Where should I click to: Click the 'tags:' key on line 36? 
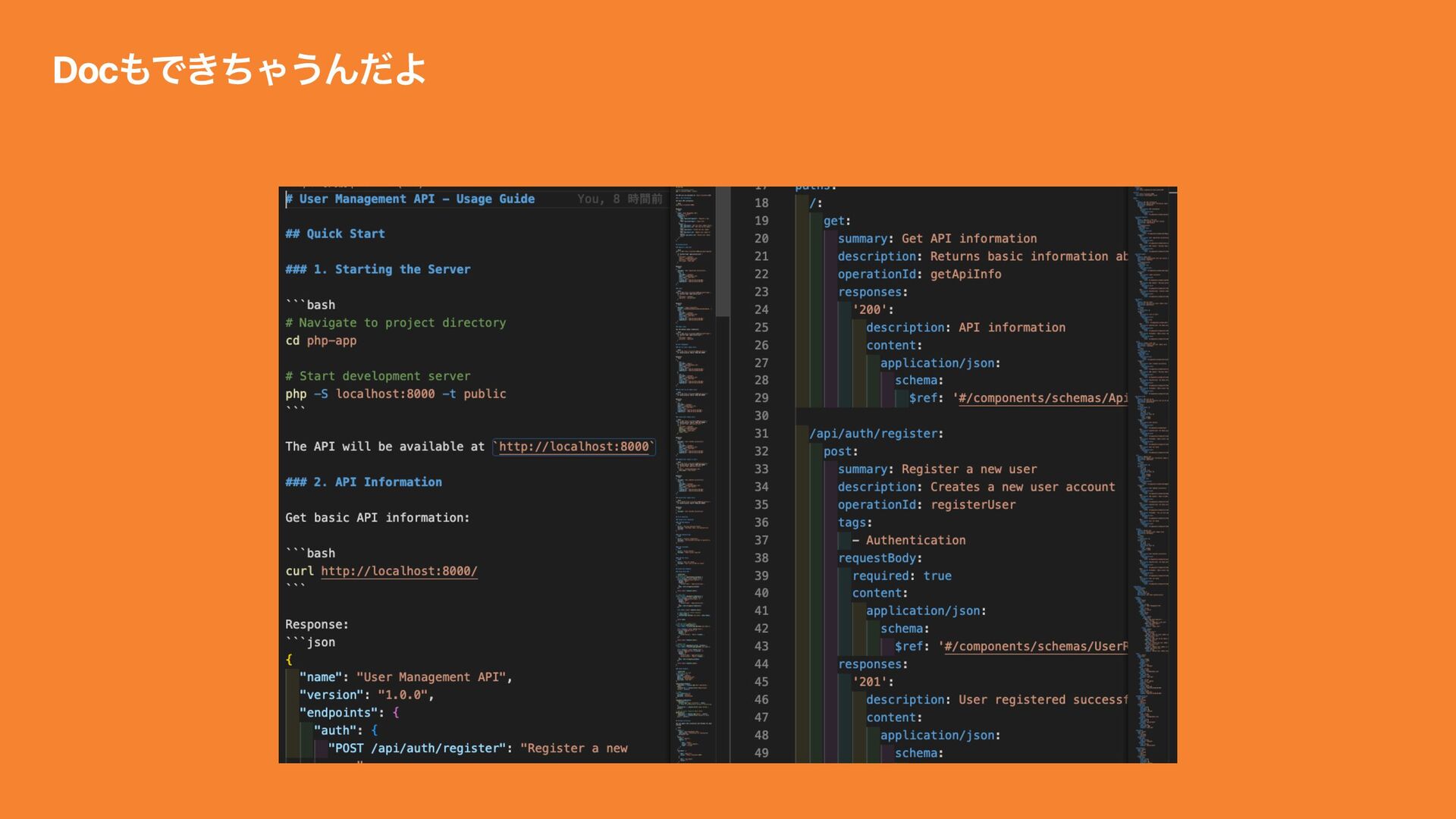pos(855,522)
